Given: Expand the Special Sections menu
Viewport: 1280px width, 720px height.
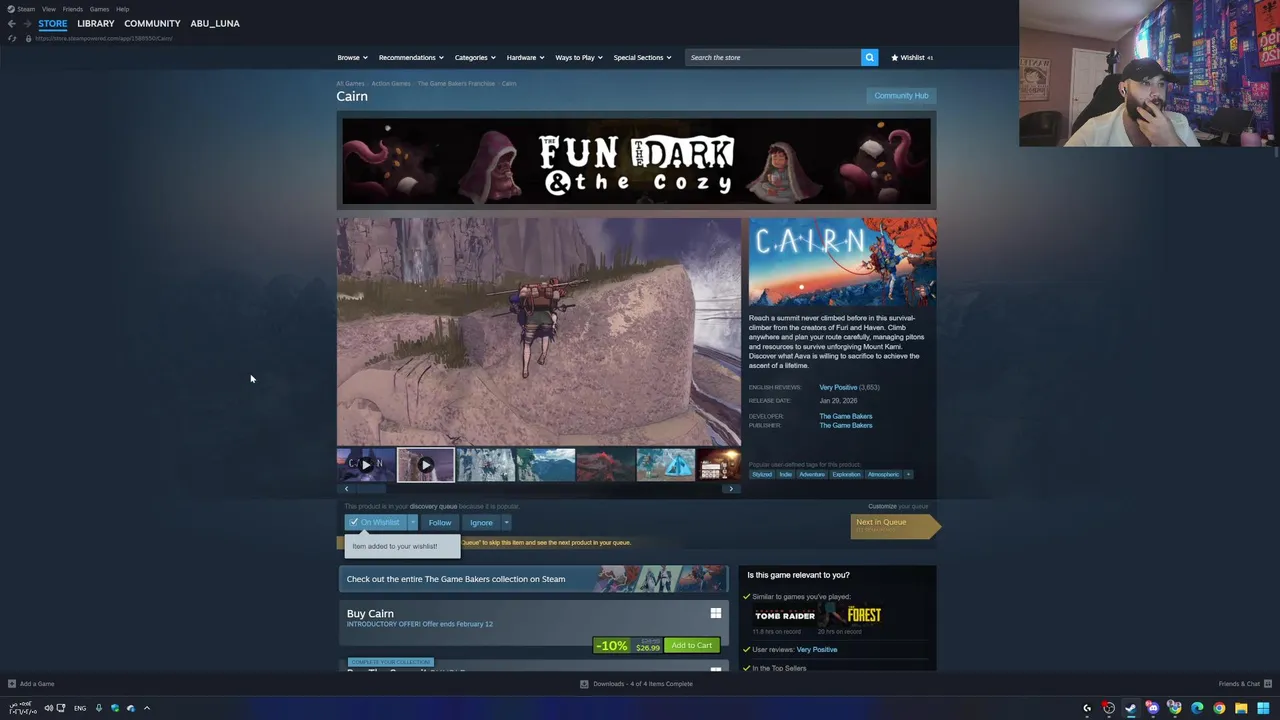Looking at the screenshot, I should point(642,57).
